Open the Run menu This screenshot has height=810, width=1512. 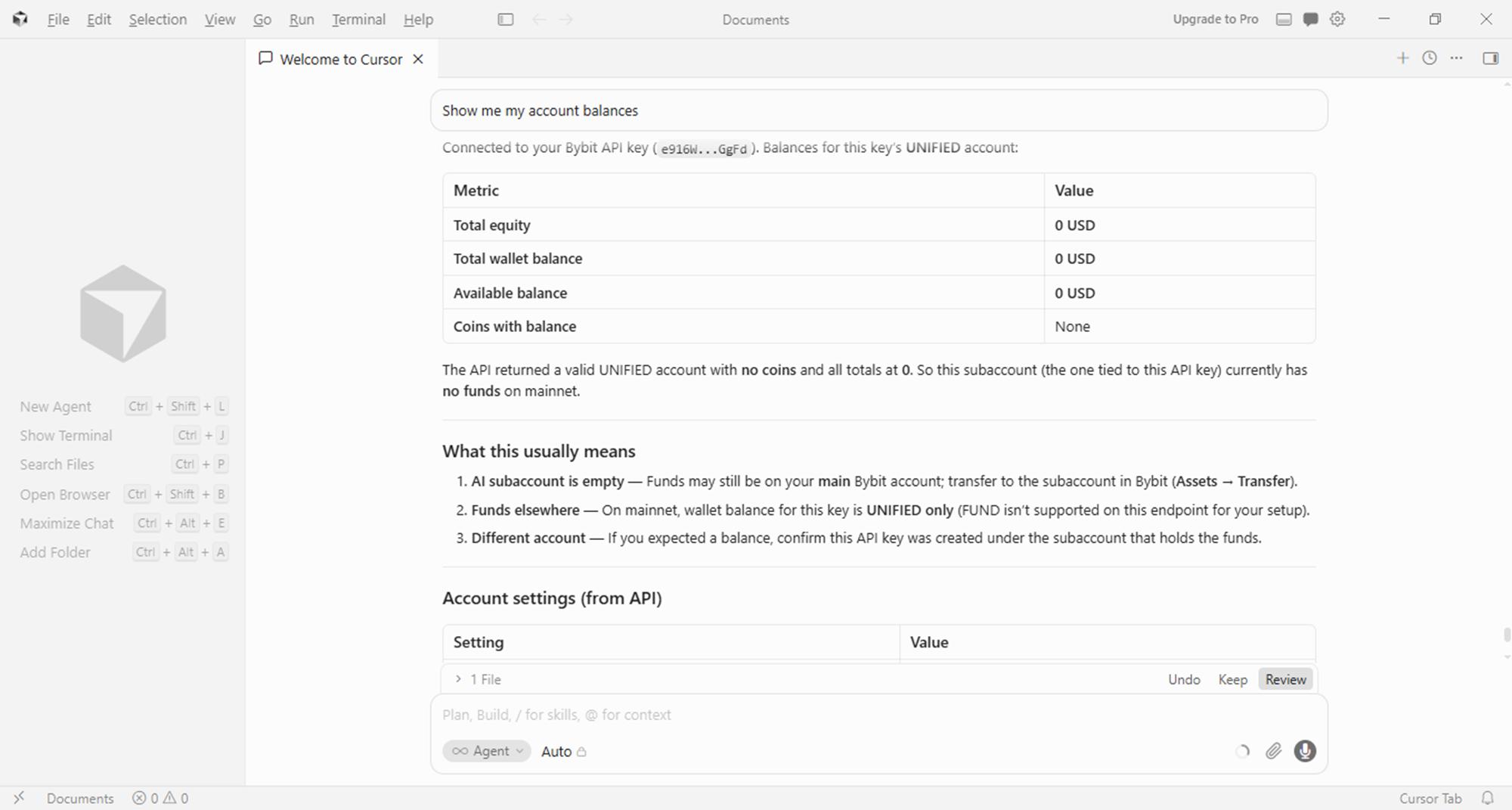(x=302, y=20)
